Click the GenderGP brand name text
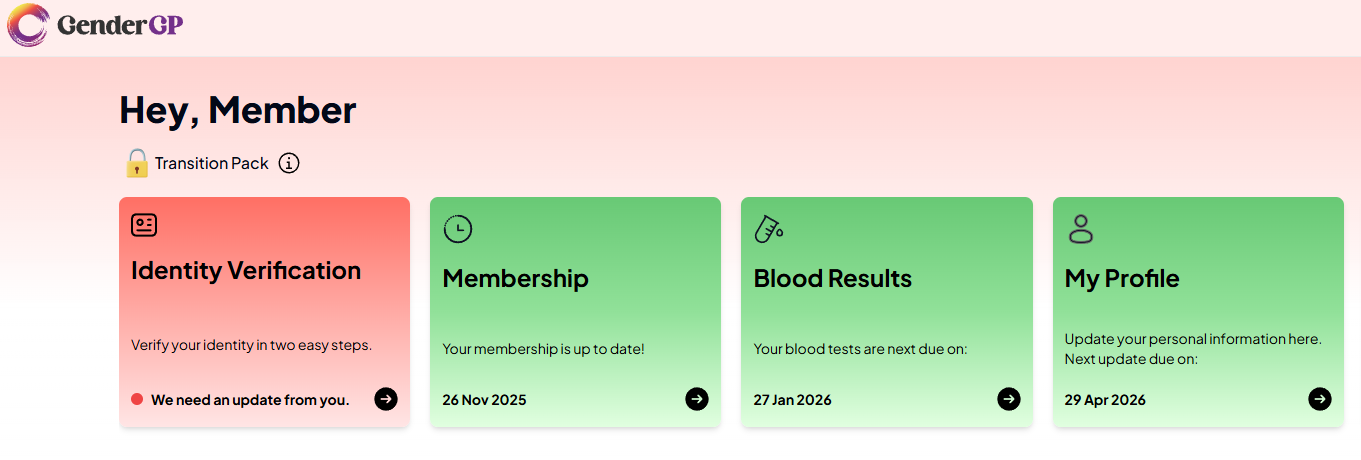The width and height of the screenshot is (1361, 460). (120, 26)
